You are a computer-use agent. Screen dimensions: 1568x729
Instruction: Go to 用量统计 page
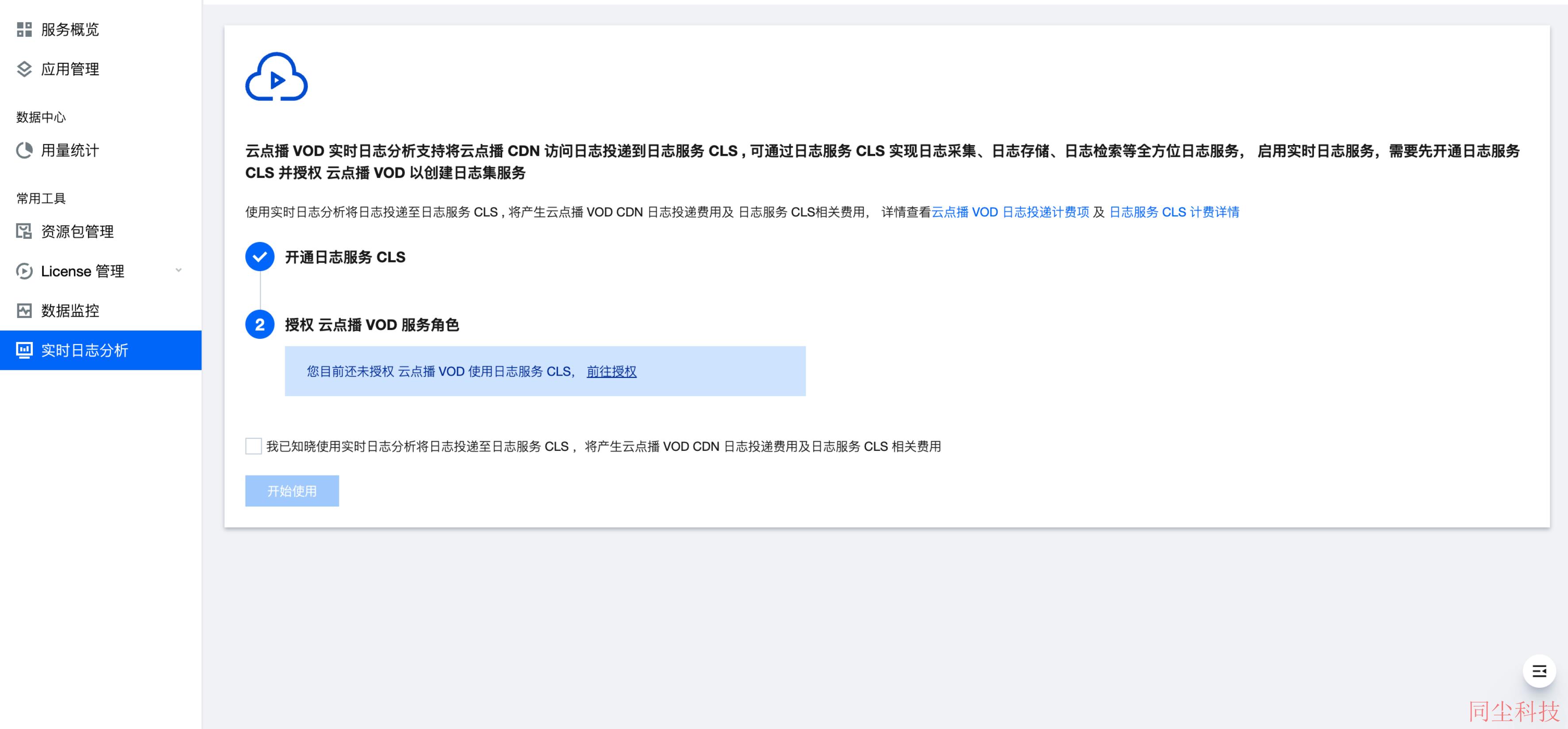[100, 150]
